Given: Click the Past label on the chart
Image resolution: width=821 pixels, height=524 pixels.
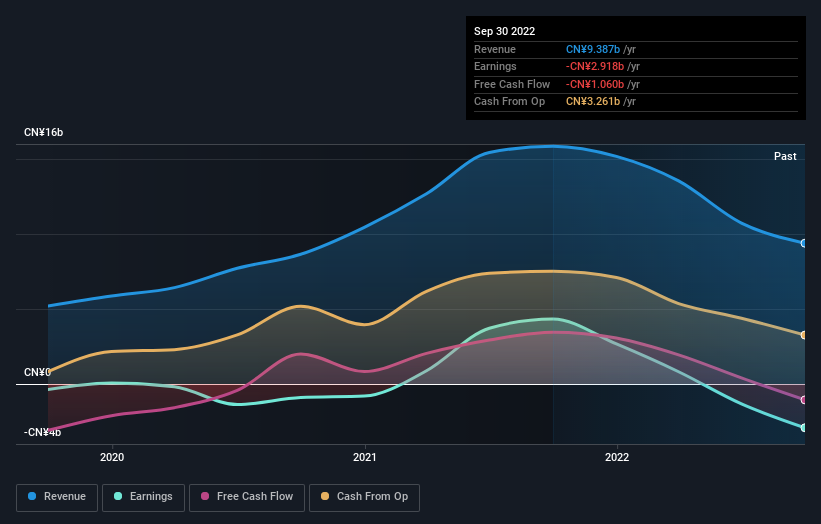Looking at the screenshot, I should [785, 156].
